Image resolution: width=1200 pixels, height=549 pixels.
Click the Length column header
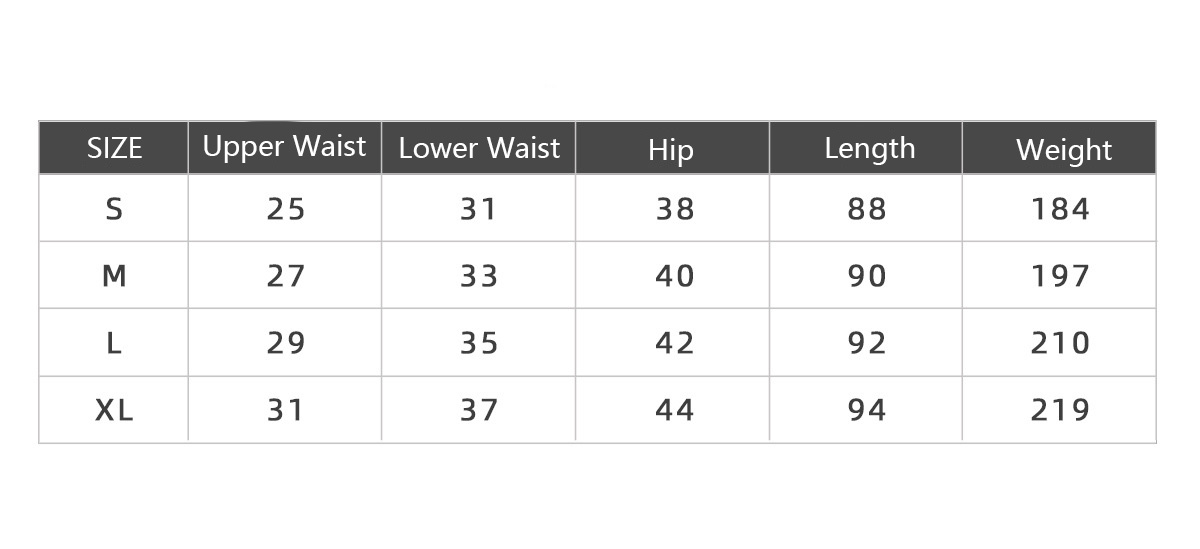point(869,149)
